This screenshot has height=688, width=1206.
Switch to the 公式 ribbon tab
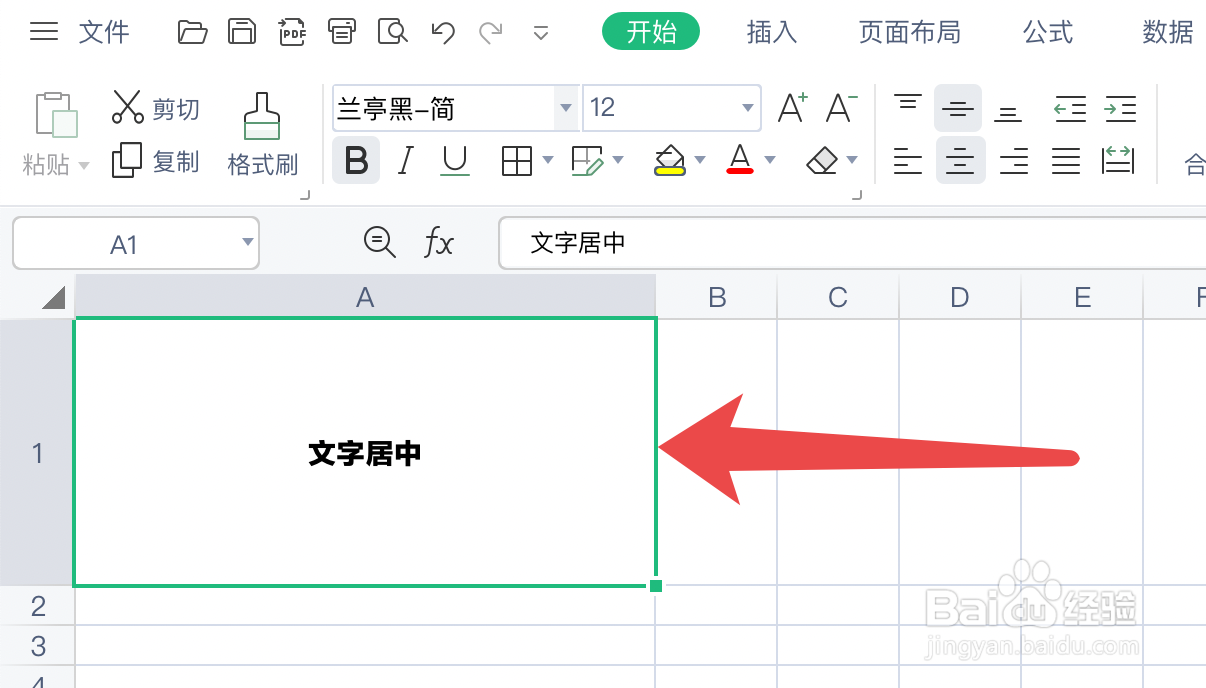point(1047,31)
